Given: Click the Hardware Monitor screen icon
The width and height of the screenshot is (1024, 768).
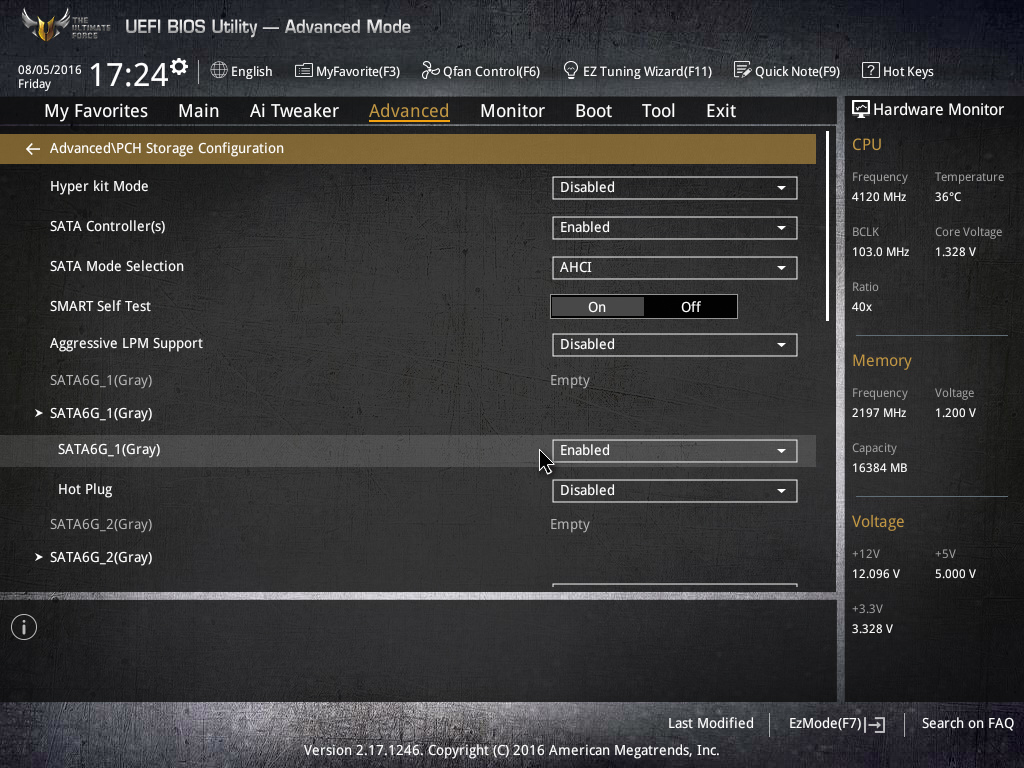Looking at the screenshot, I should point(861,110).
